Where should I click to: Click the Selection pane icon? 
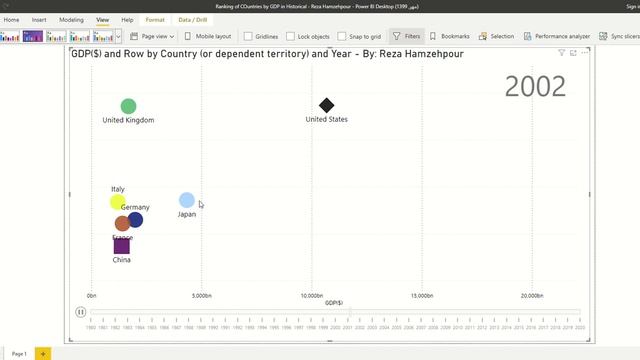pyautogui.click(x=483, y=36)
